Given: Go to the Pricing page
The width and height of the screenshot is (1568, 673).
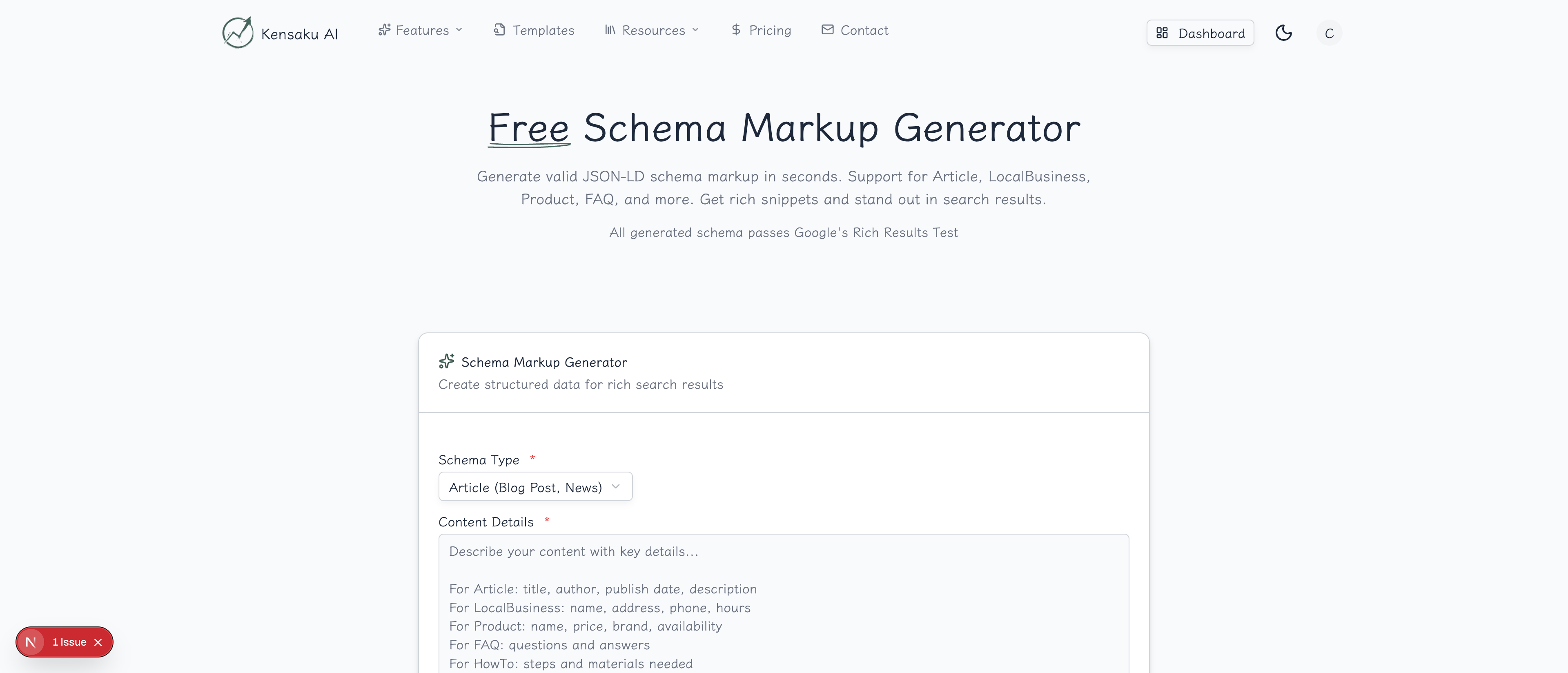Looking at the screenshot, I should coord(769,31).
